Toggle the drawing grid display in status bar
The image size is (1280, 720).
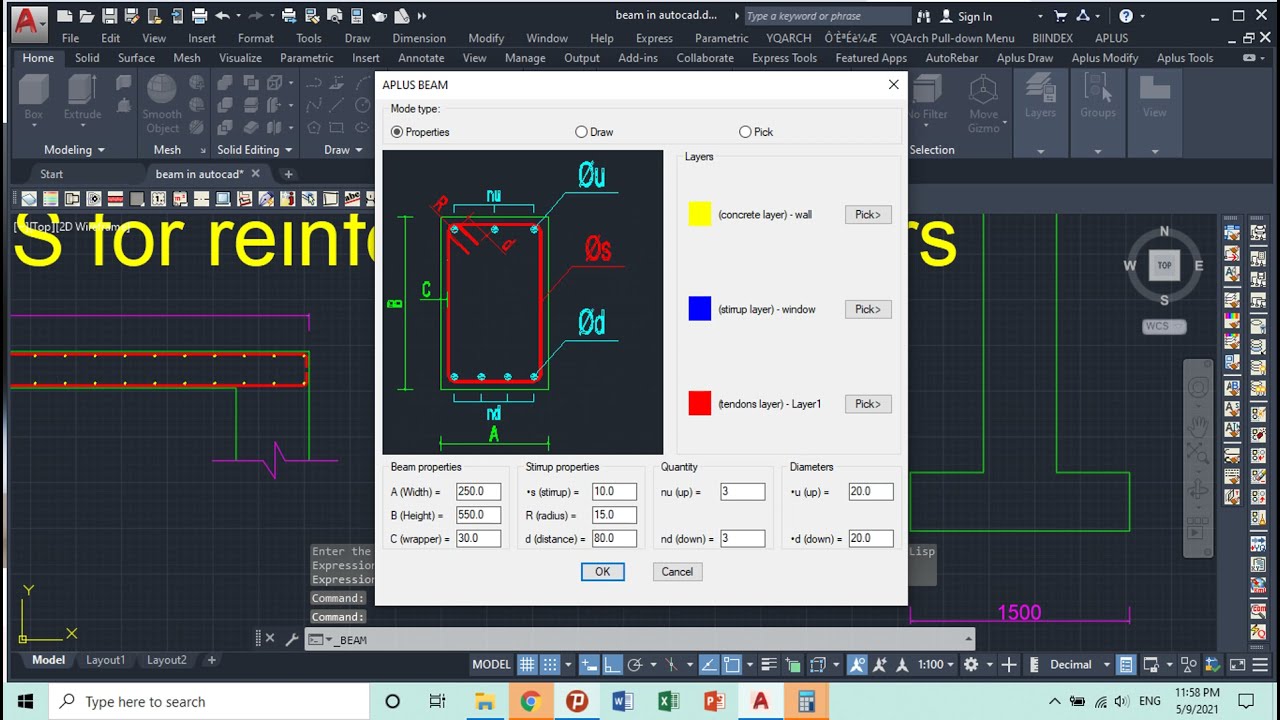coord(527,665)
